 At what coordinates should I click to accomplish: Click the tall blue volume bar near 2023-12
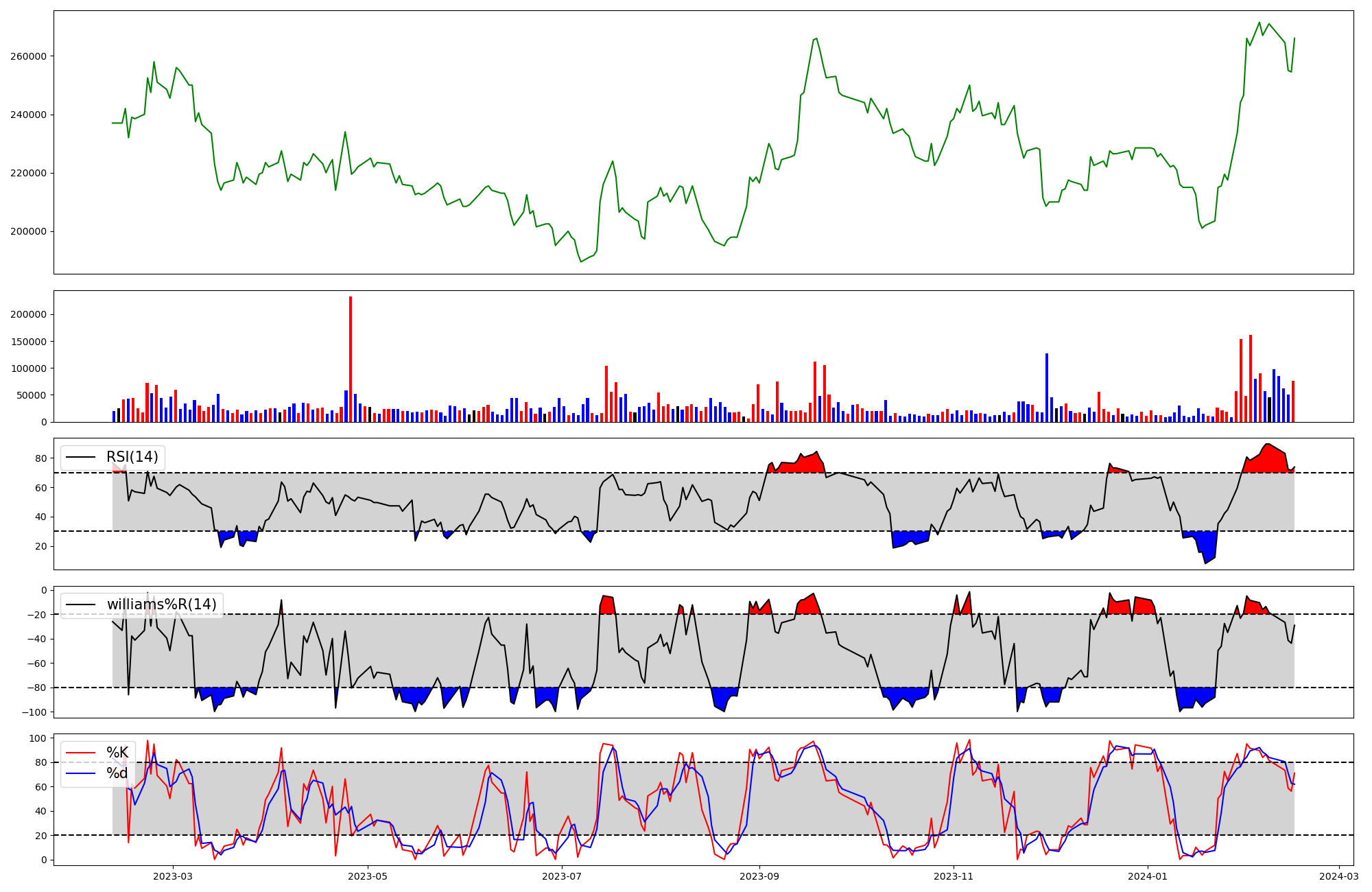pos(1047,388)
